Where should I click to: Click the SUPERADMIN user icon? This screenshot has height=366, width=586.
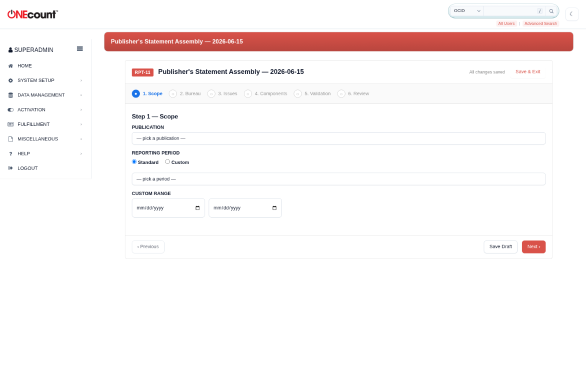(x=10, y=50)
